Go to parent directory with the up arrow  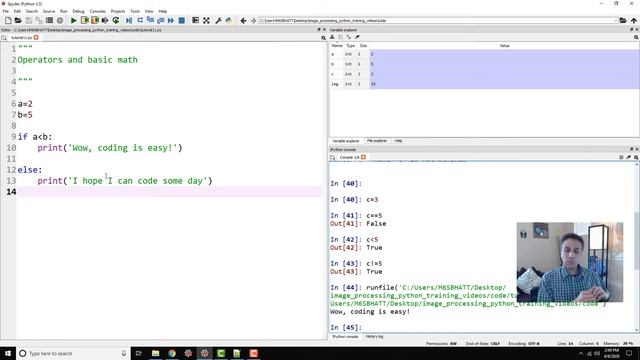click(633, 20)
